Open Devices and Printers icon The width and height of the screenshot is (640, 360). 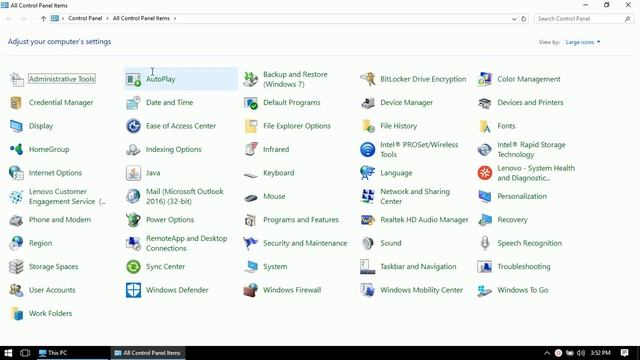tap(484, 102)
